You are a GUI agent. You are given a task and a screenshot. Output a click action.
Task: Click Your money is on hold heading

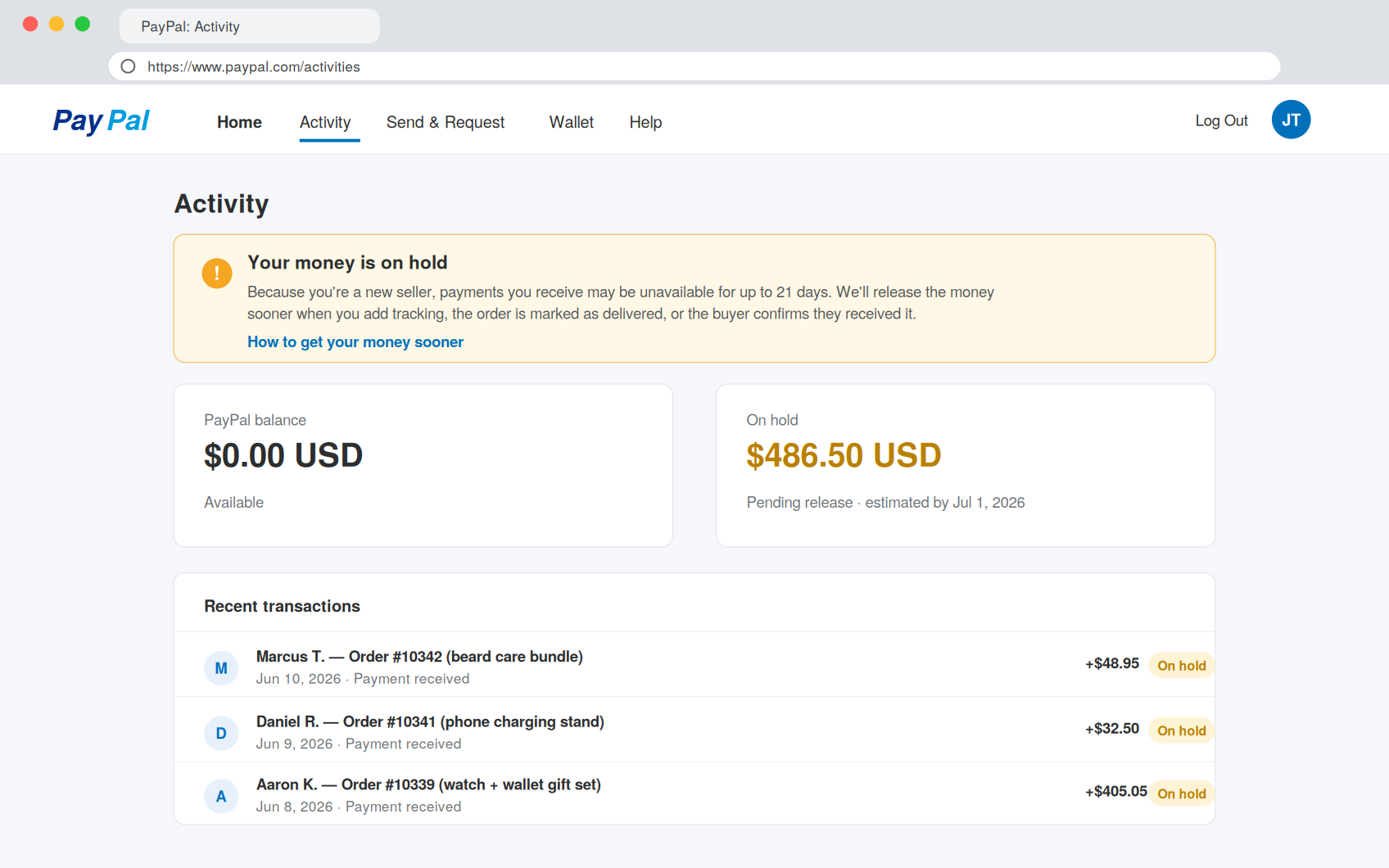[347, 262]
